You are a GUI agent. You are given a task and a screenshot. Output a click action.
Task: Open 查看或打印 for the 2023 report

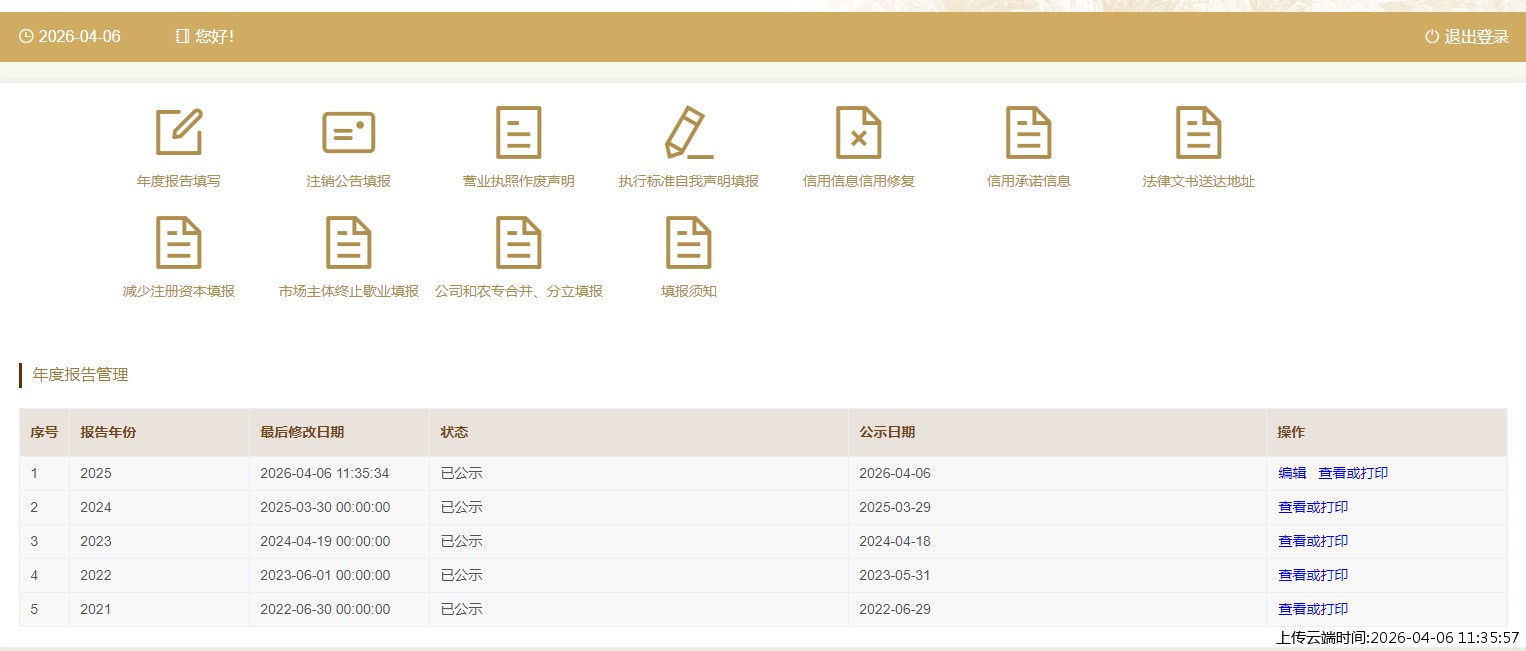point(1313,541)
